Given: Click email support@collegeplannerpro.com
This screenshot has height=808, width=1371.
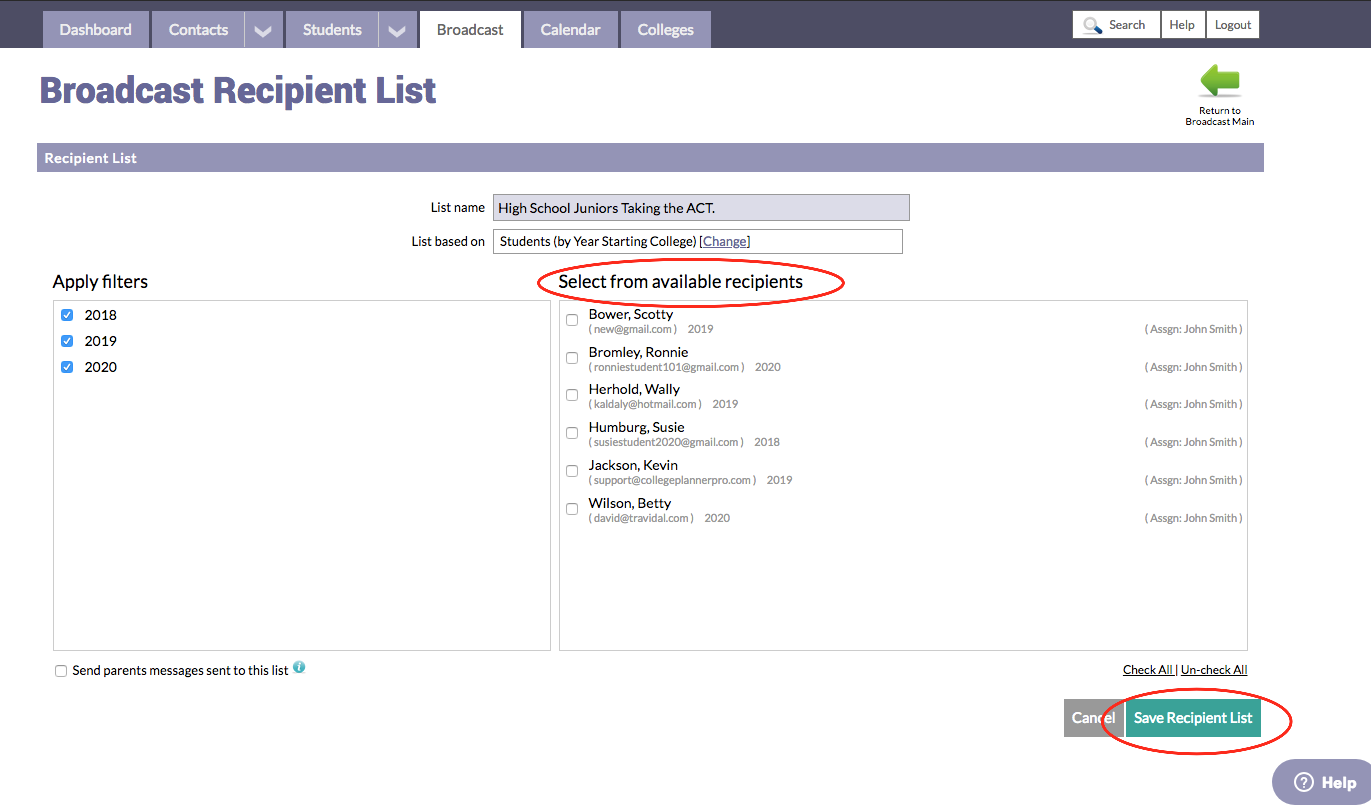Looking at the screenshot, I should click(x=672, y=480).
